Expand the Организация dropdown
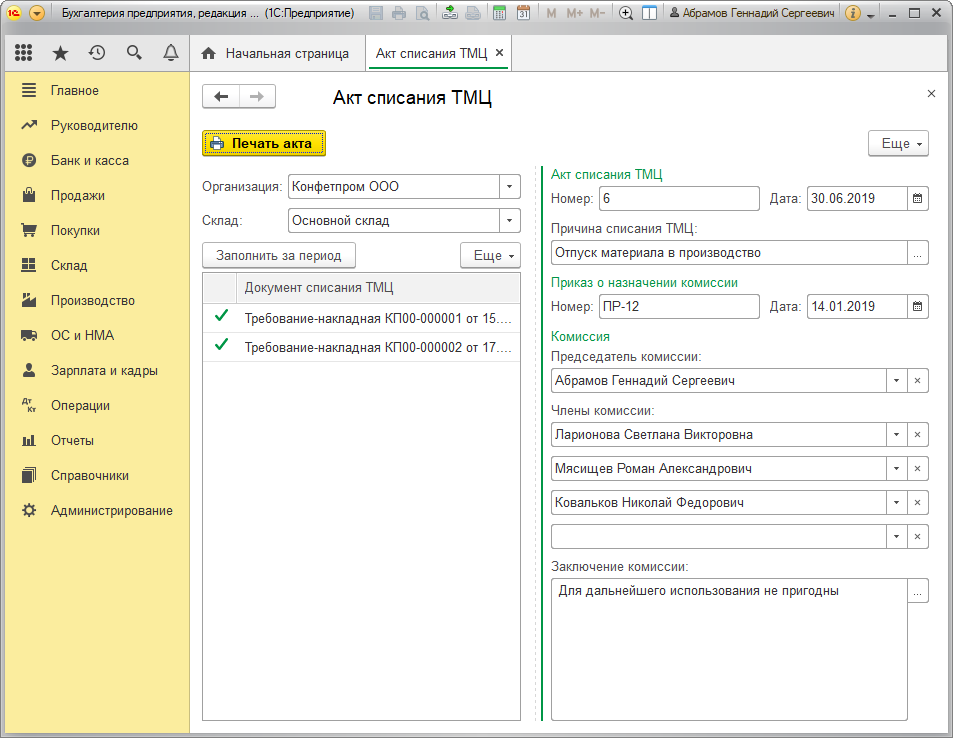The image size is (953, 738). [x=509, y=186]
